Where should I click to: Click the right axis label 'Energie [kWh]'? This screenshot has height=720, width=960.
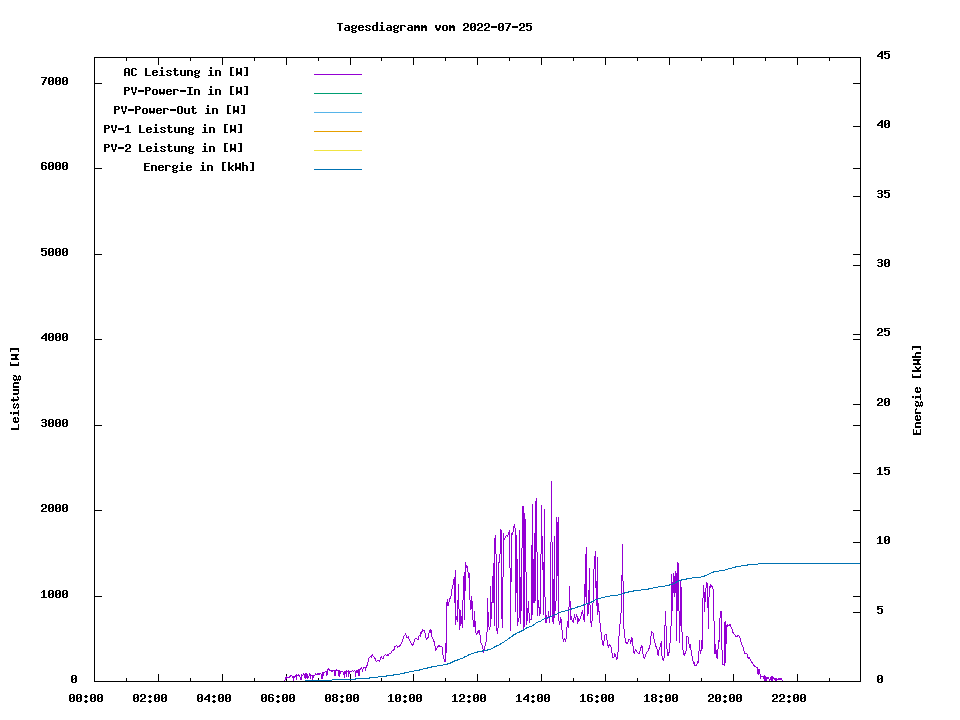tap(917, 390)
